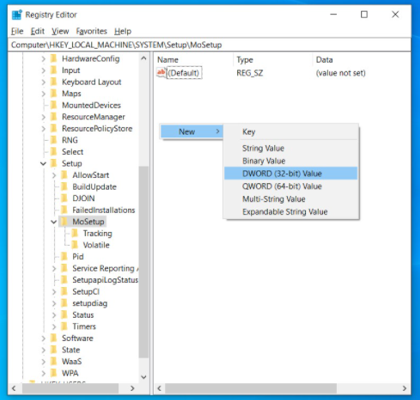Click the Registry Editor app icon in title bar
The height and width of the screenshot is (400, 420).
17,15
